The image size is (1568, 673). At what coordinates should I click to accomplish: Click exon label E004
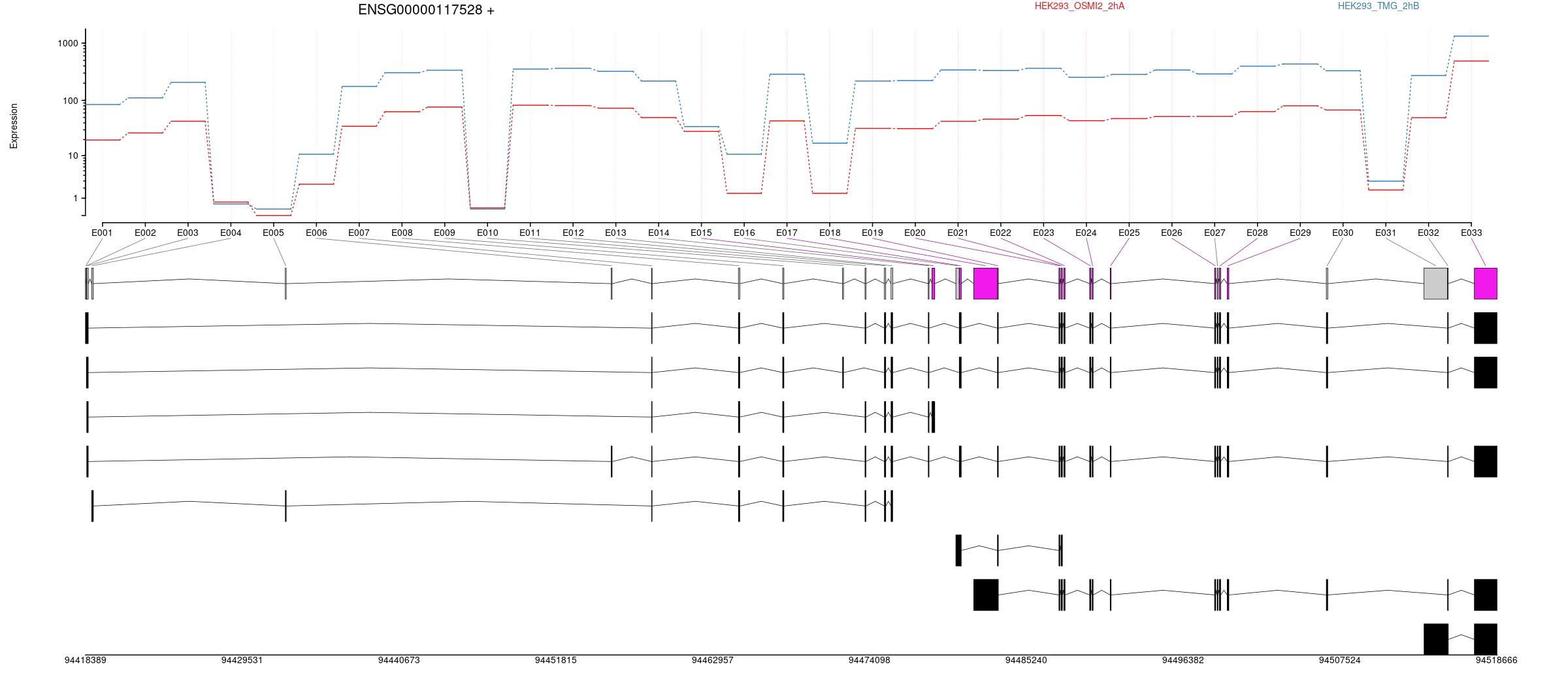point(231,233)
